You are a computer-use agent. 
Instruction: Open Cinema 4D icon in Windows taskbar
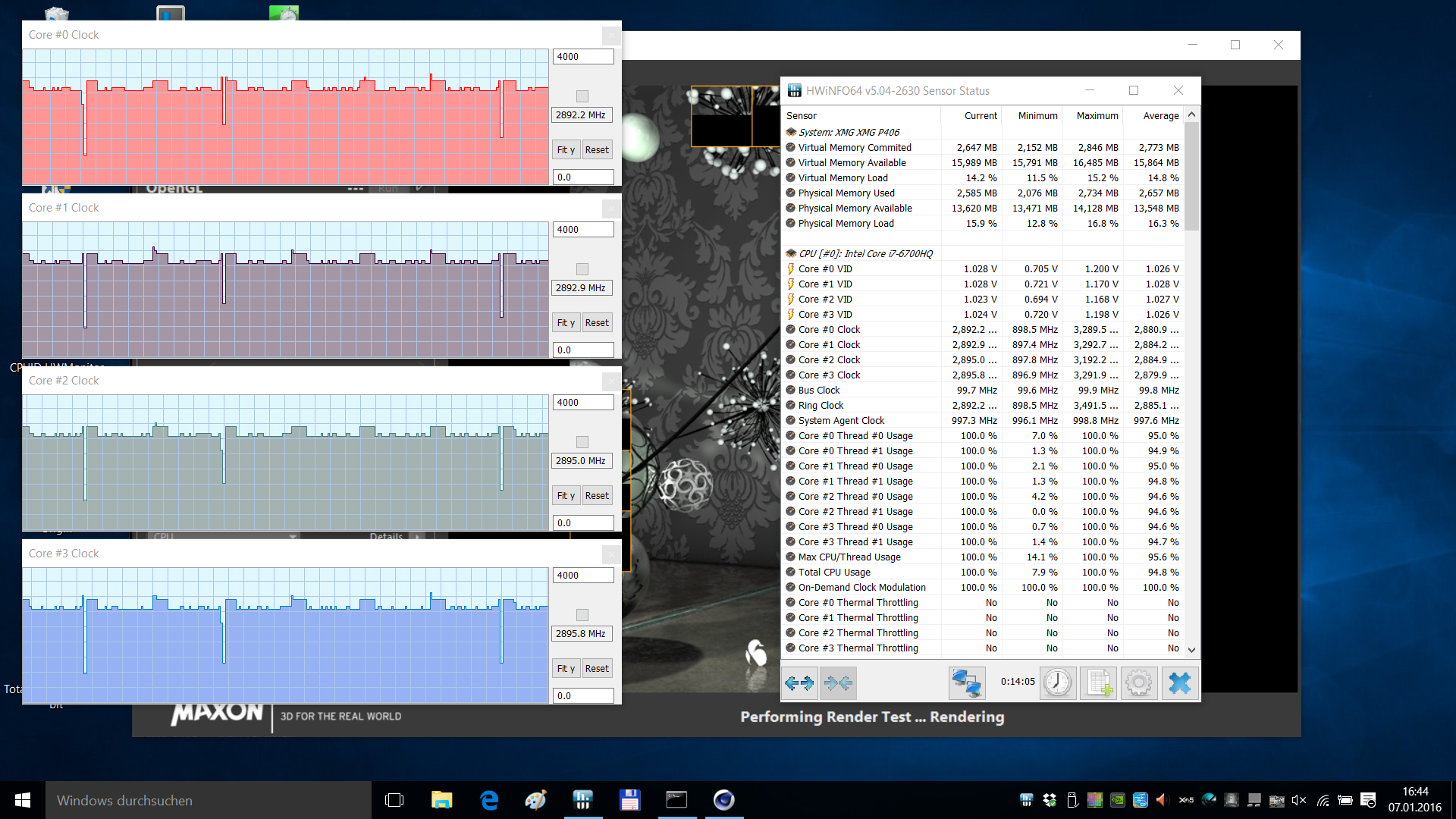pos(723,800)
